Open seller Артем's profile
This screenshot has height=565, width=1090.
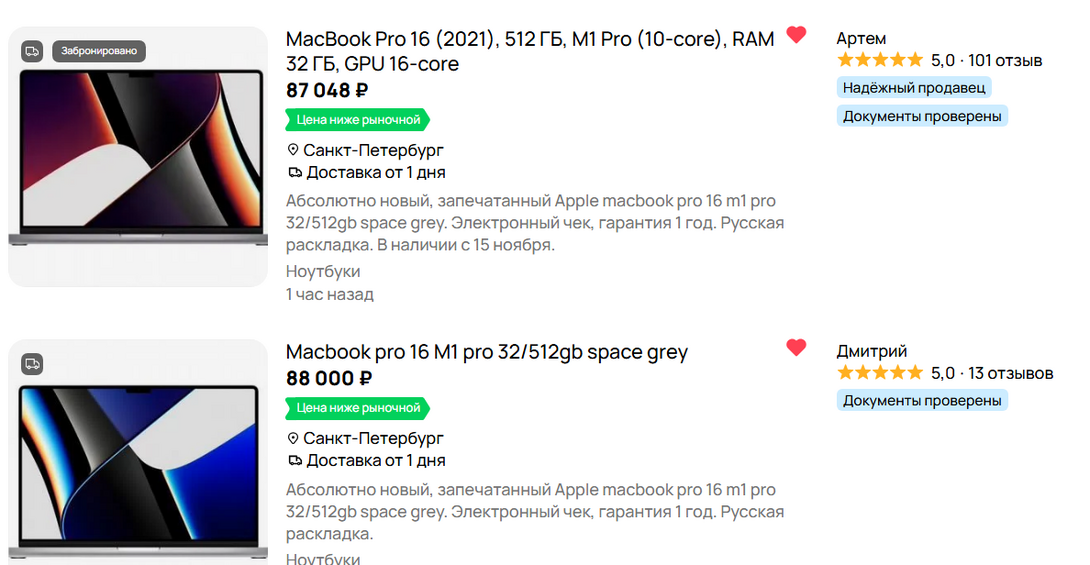861,38
